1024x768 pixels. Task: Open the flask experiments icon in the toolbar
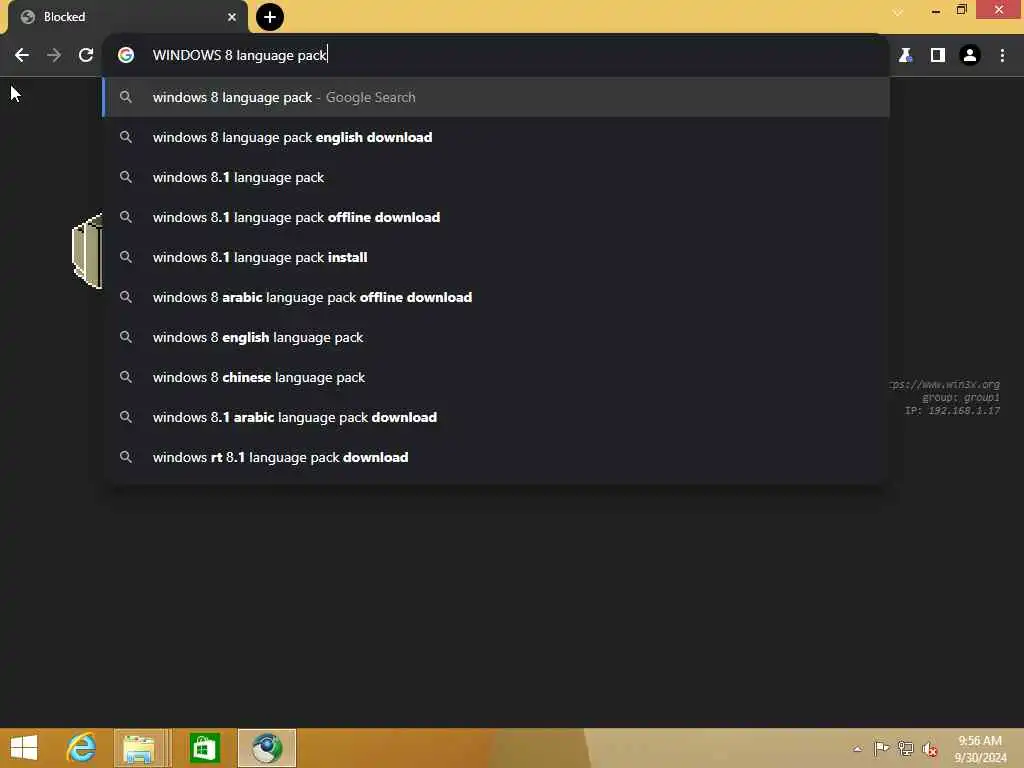click(905, 56)
